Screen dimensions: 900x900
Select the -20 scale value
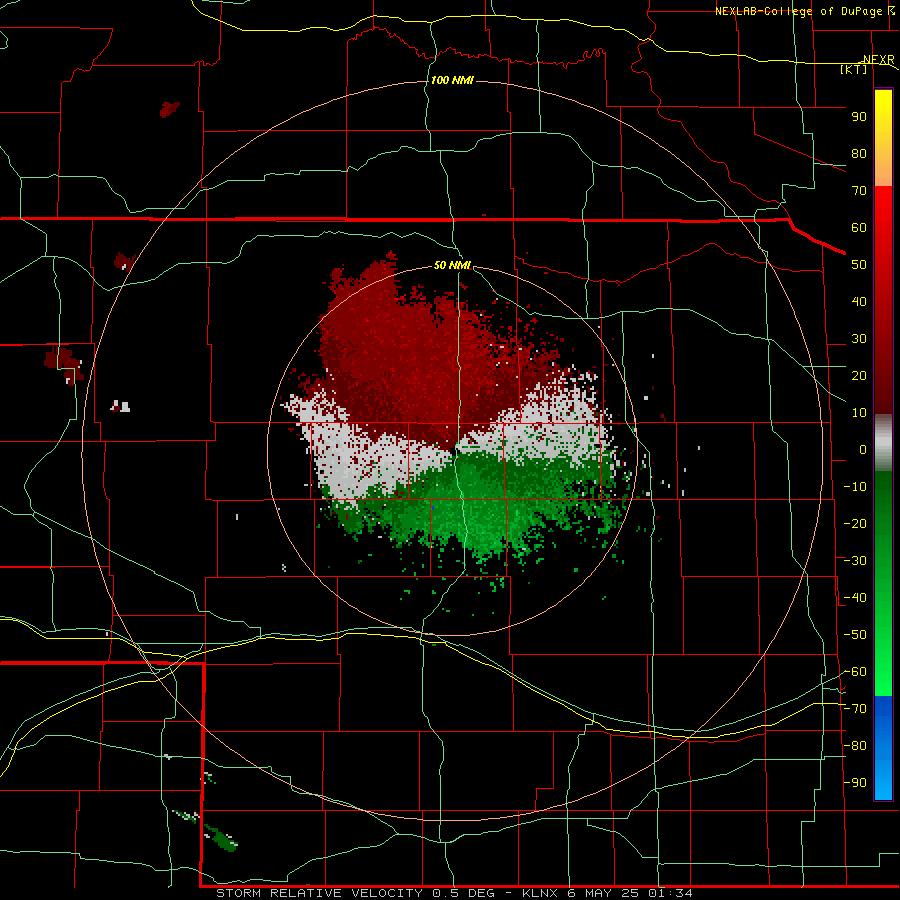(x=855, y=524)
